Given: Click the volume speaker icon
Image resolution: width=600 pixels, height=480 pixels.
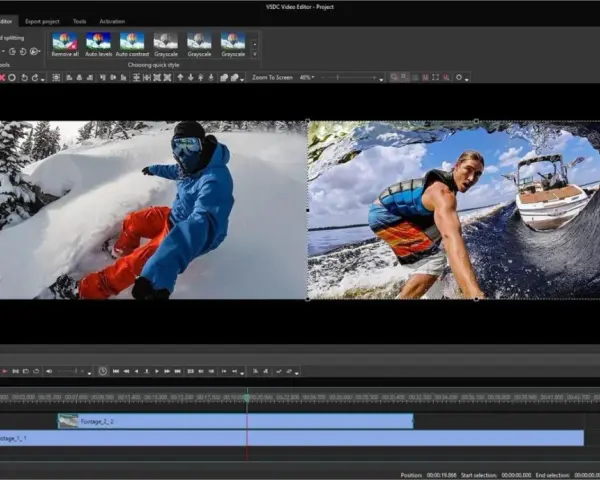Looking at the screenshot, I should [x=49, y=371].
